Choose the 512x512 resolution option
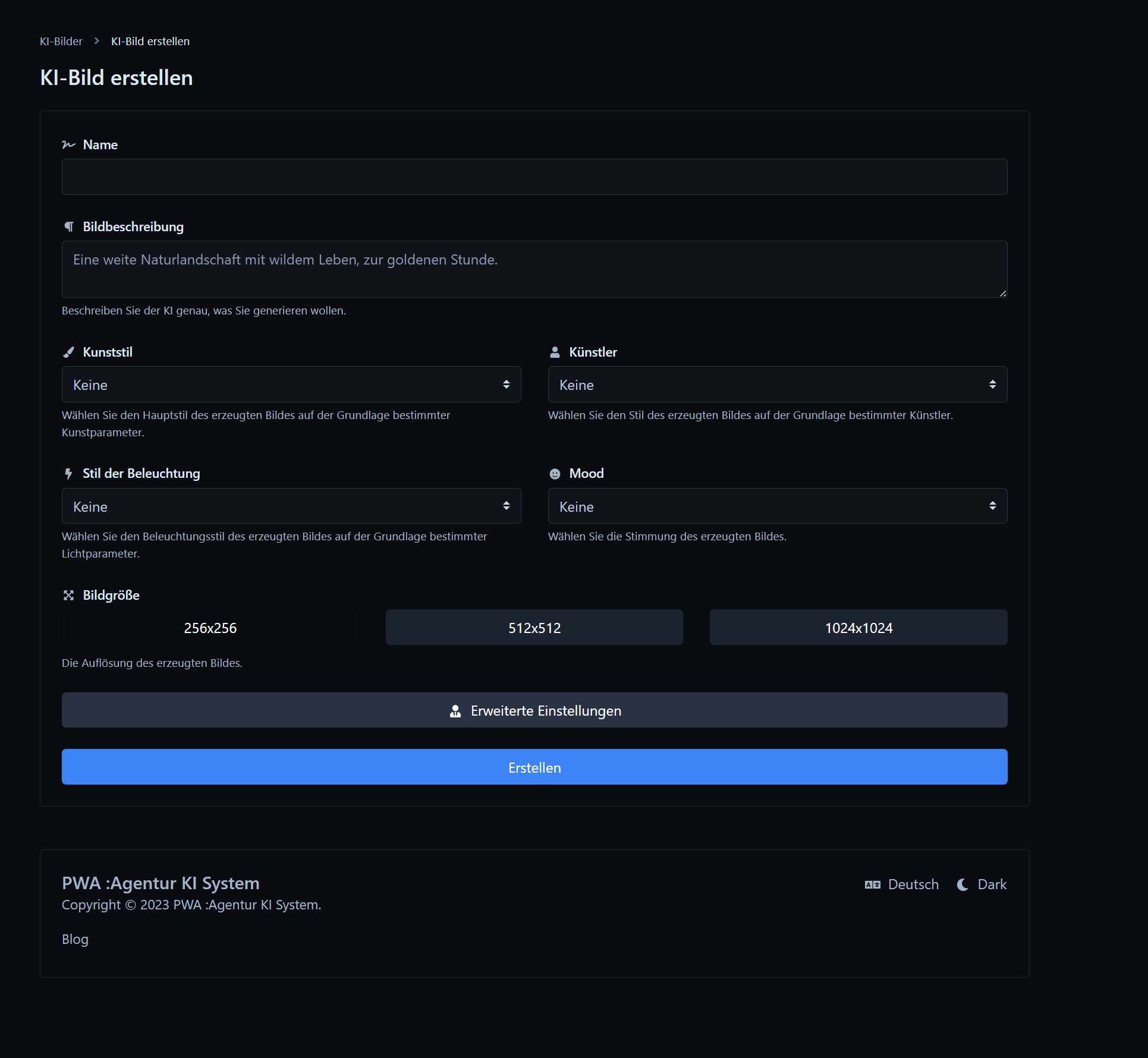The height and width of the screenshot is (1058, 1148). [534, 628]
